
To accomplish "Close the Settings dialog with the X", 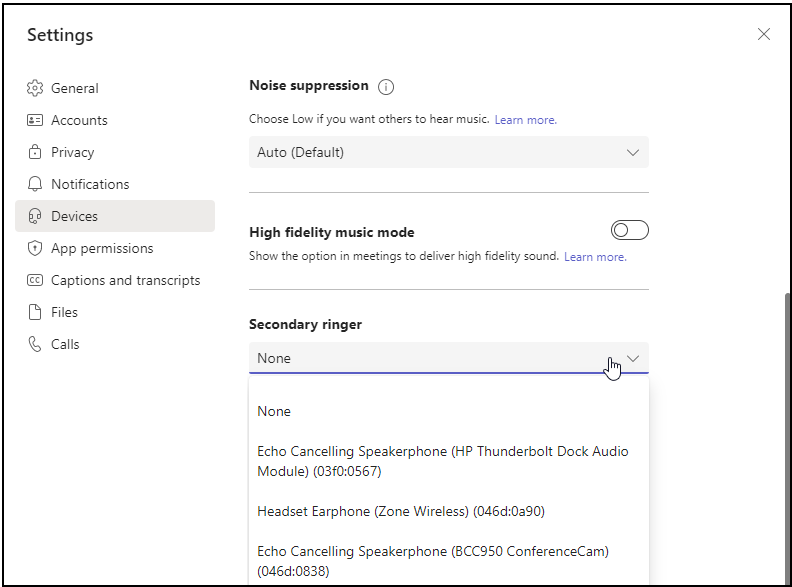I will 764,34.
